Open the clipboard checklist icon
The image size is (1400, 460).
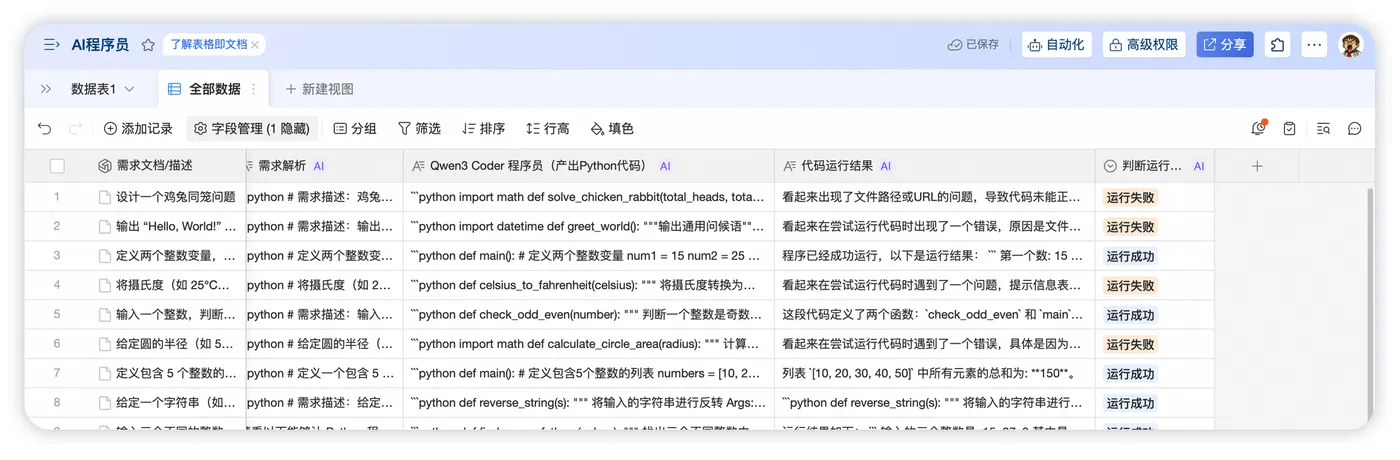pos(1290,129)
